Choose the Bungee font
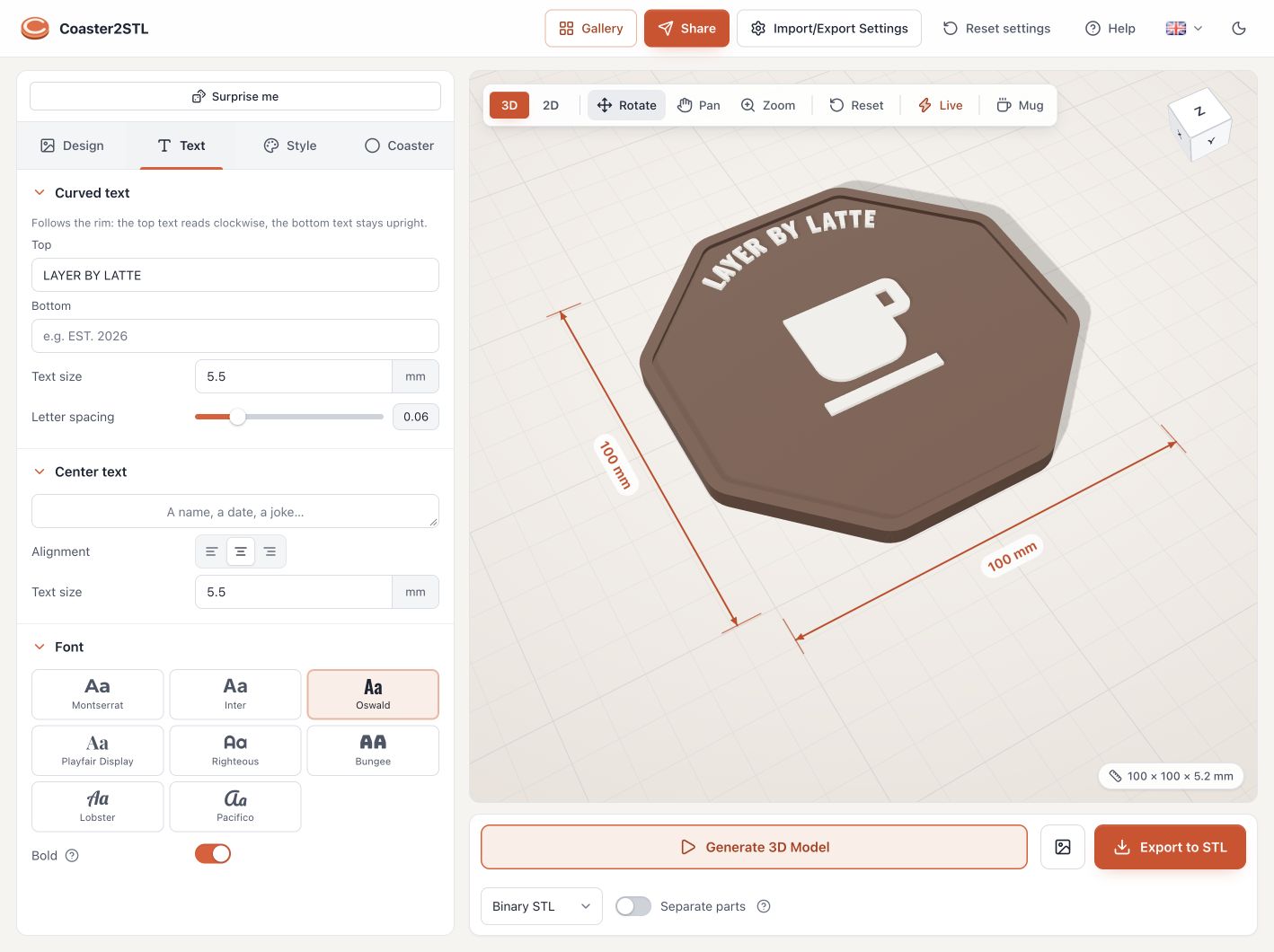1274x952 pixels. [x=373, y=750]
